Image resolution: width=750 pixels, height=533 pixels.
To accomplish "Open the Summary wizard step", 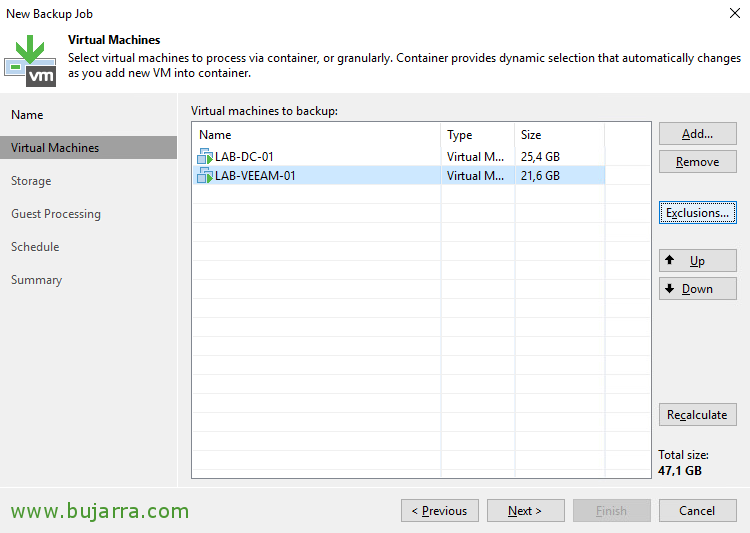I will [x=36, y=280].
